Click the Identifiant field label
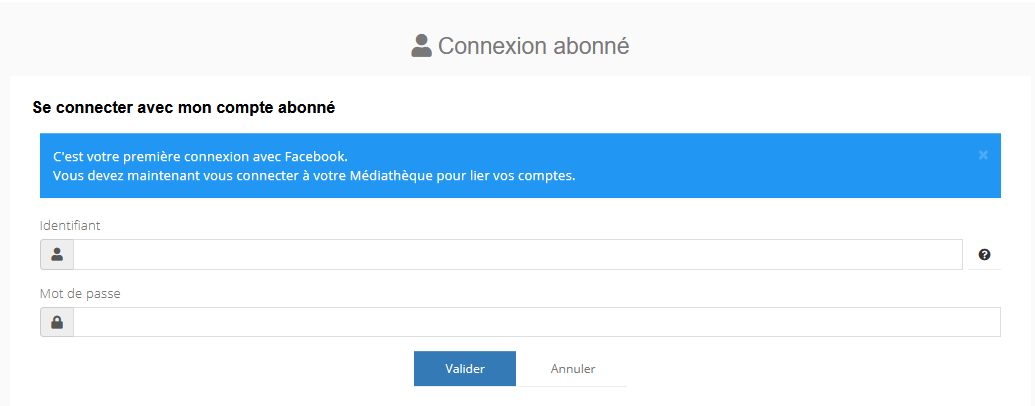This screenshot has width=1035, height=406. click(70, 225)
